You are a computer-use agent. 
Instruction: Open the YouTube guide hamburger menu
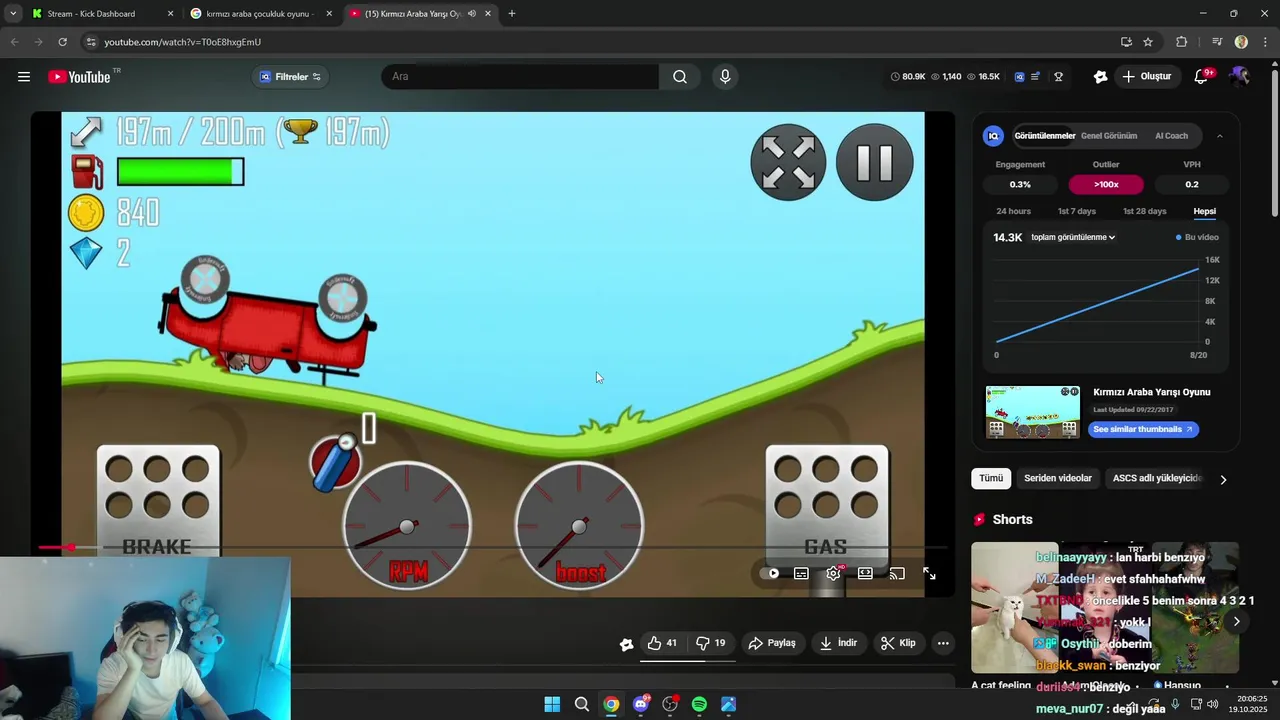(24, 77)
